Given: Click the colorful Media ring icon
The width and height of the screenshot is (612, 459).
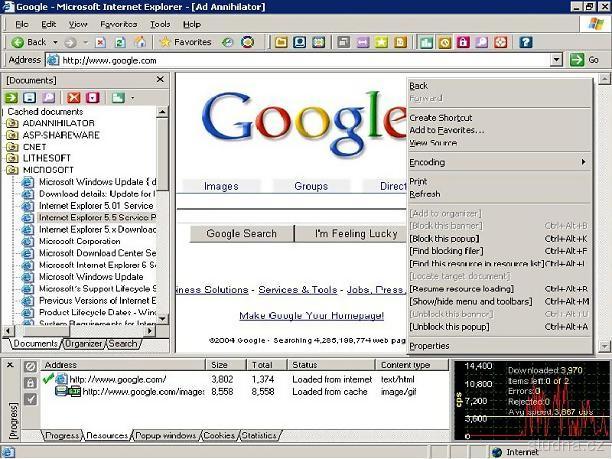Looking at the screenshot, I should [247, 42].
